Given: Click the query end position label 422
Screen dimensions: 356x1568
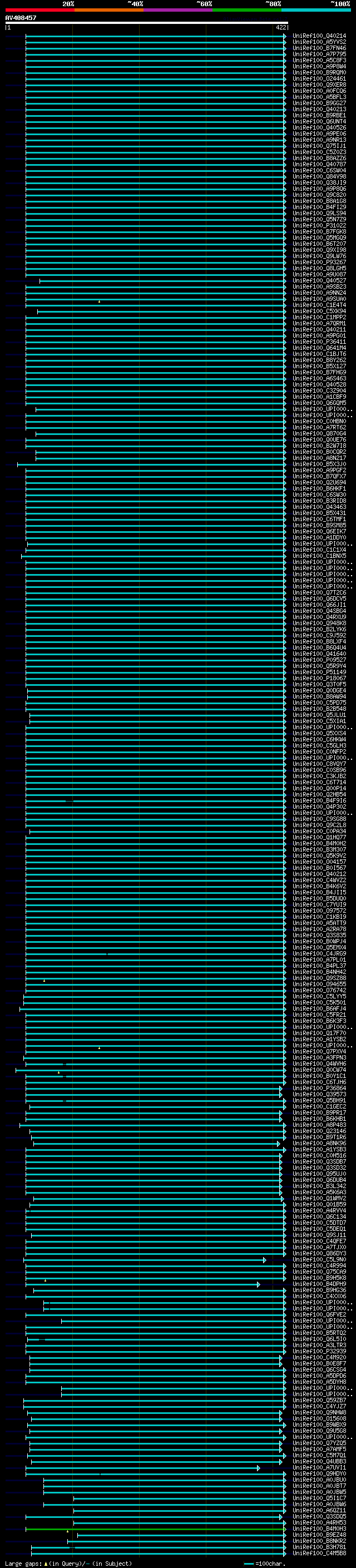Looking at the screenshot, I should pos(280,27).
